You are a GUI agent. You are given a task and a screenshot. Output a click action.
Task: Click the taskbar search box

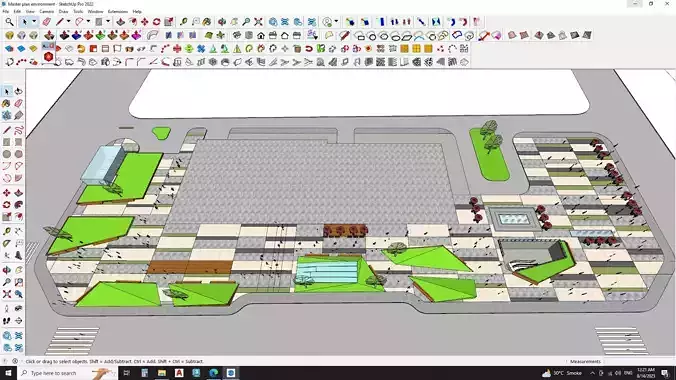click(67, 373)
